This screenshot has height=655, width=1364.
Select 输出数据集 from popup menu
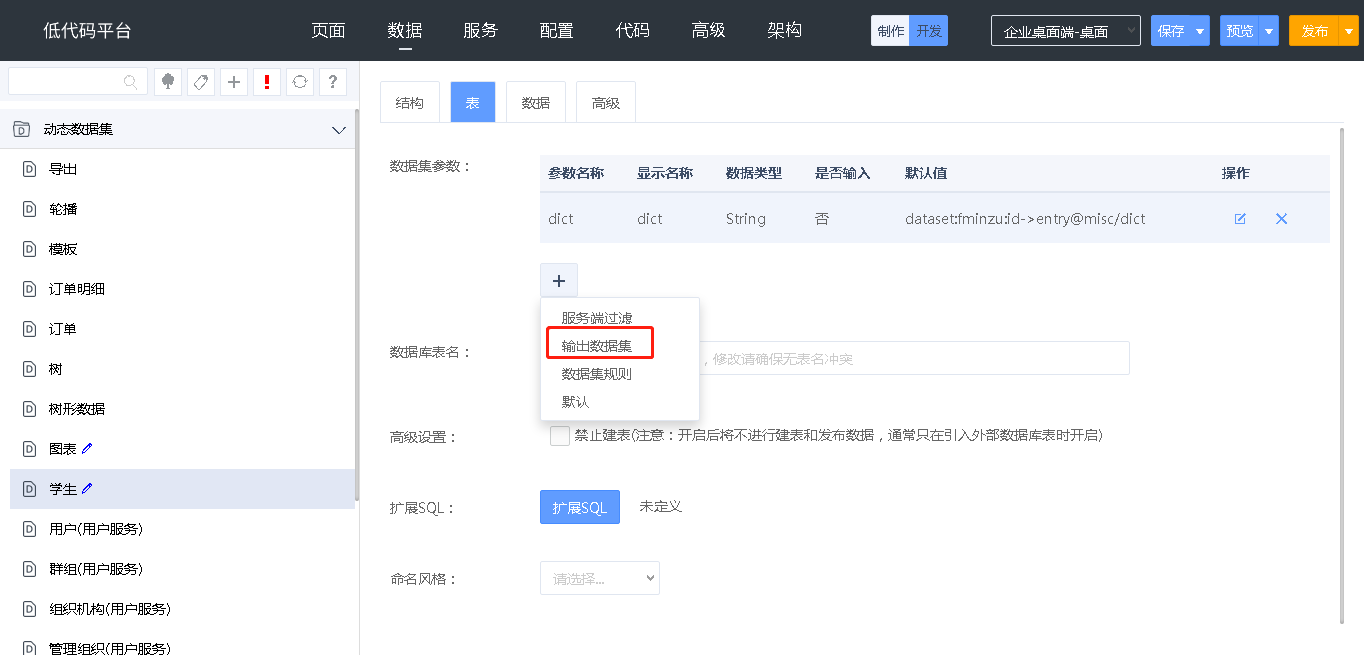pyautogui.click(x=597, y=346)
